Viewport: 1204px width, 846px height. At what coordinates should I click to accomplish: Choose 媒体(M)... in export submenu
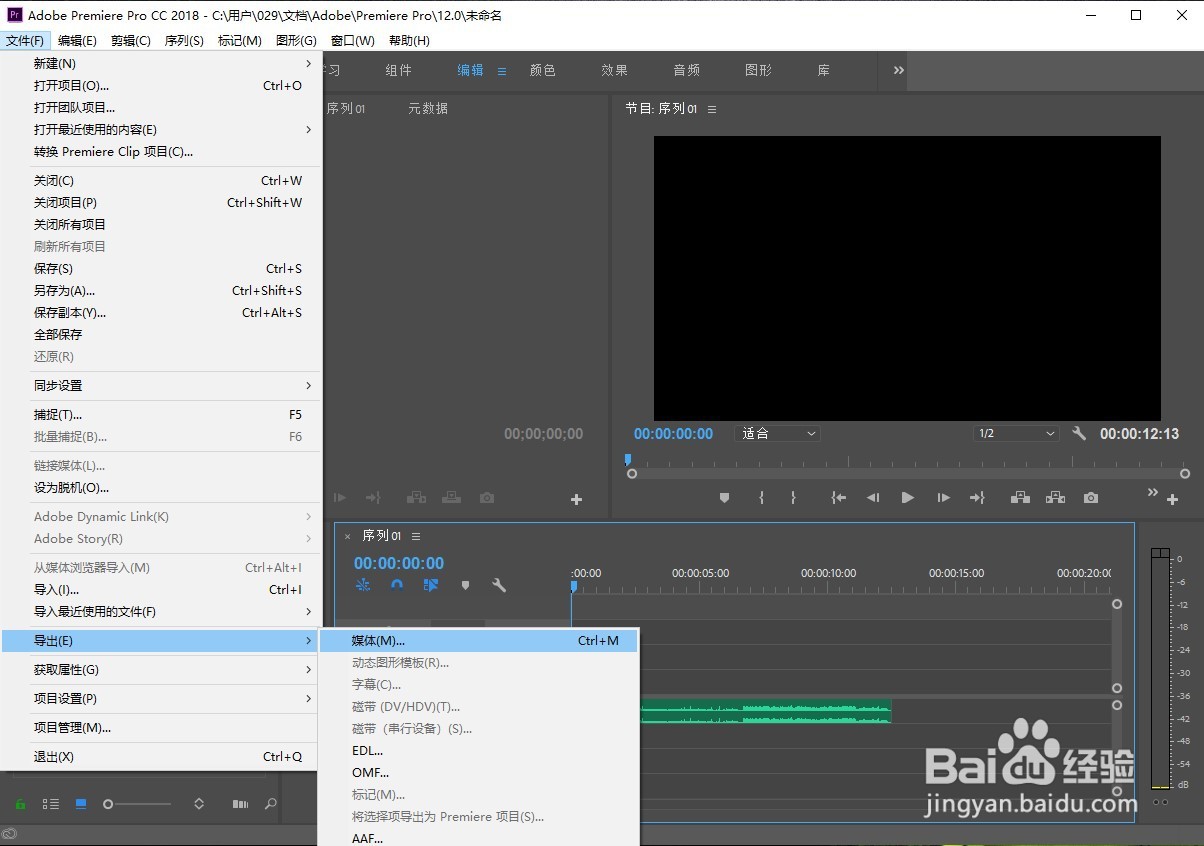tap(478, 640)
